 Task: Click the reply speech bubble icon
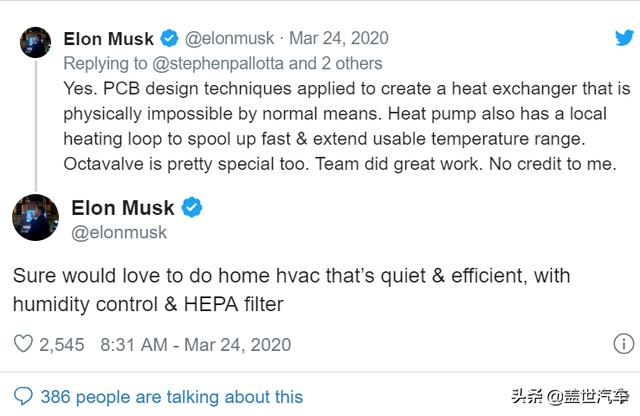click(x=22, y=397)
